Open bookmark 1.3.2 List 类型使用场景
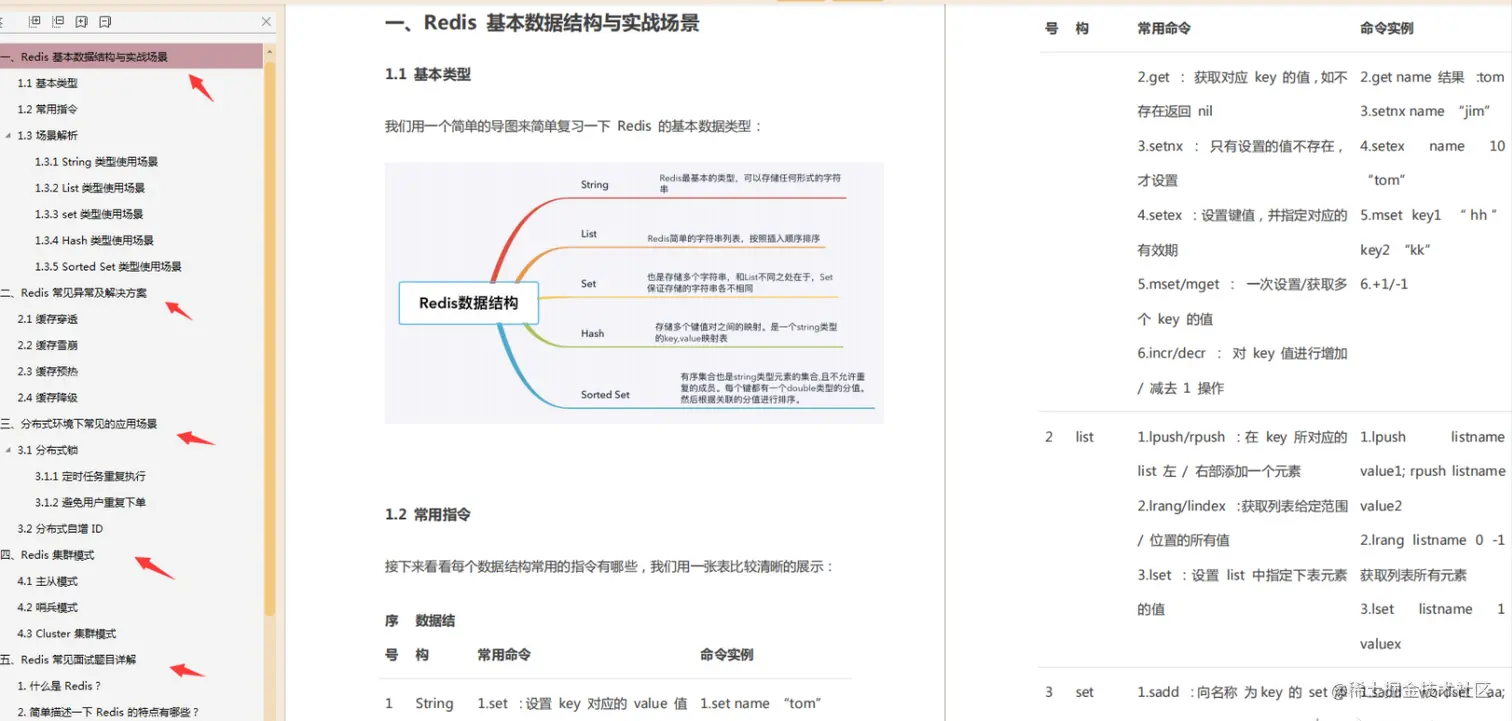Image resolution: width=1512 pixels, height=721 pixels. coord(90,187)
